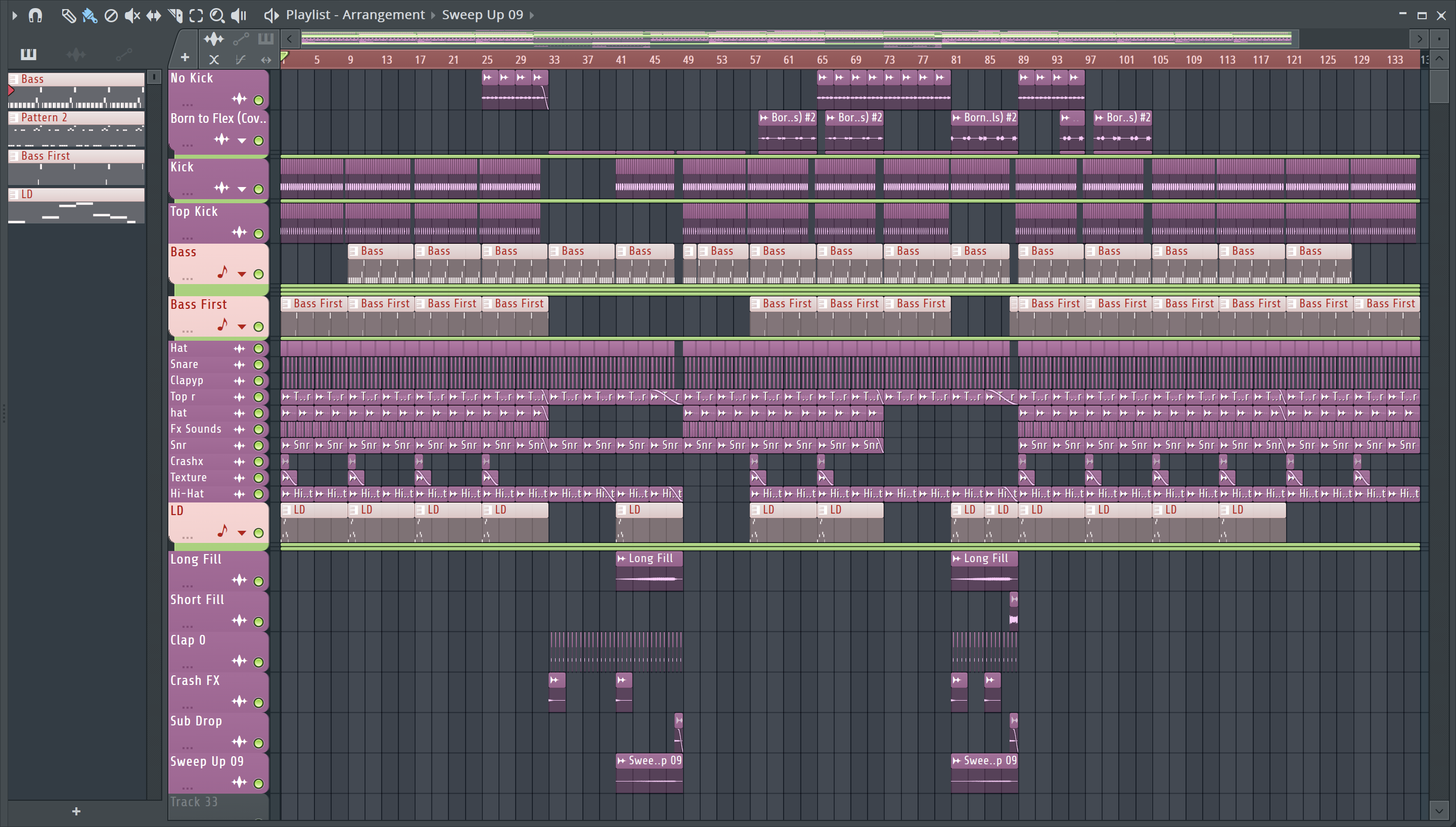Image resolution: width=1456 pixels, height=827 pixels.
Task: Select the first Long Fill clip
Action: point(649,570)
